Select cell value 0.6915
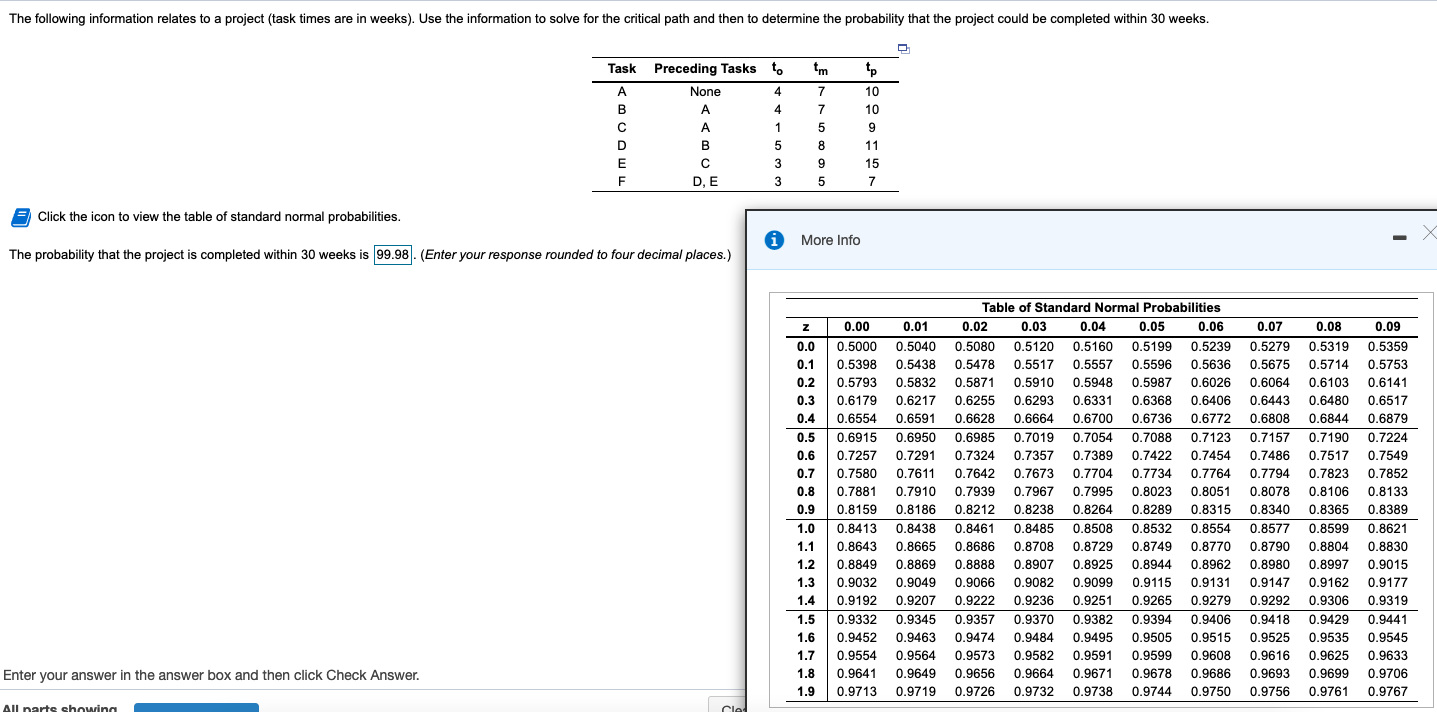 (x=856, y=437)
